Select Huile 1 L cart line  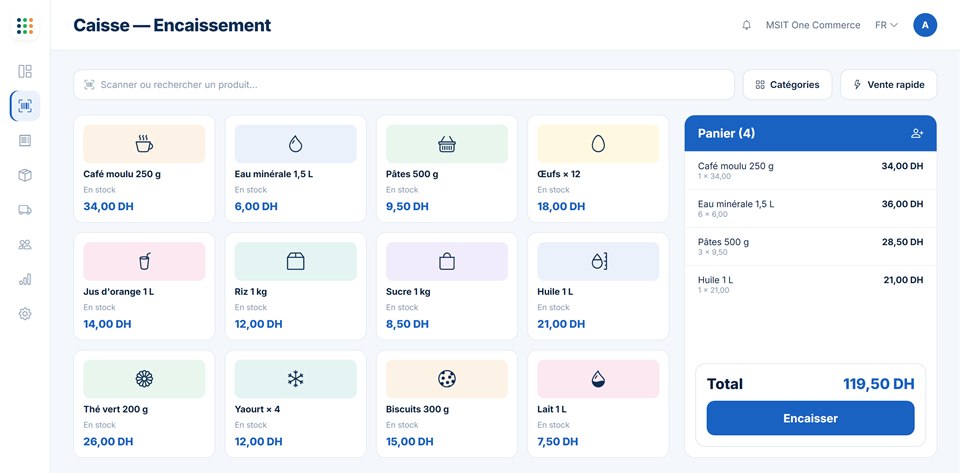pos(811,284)
